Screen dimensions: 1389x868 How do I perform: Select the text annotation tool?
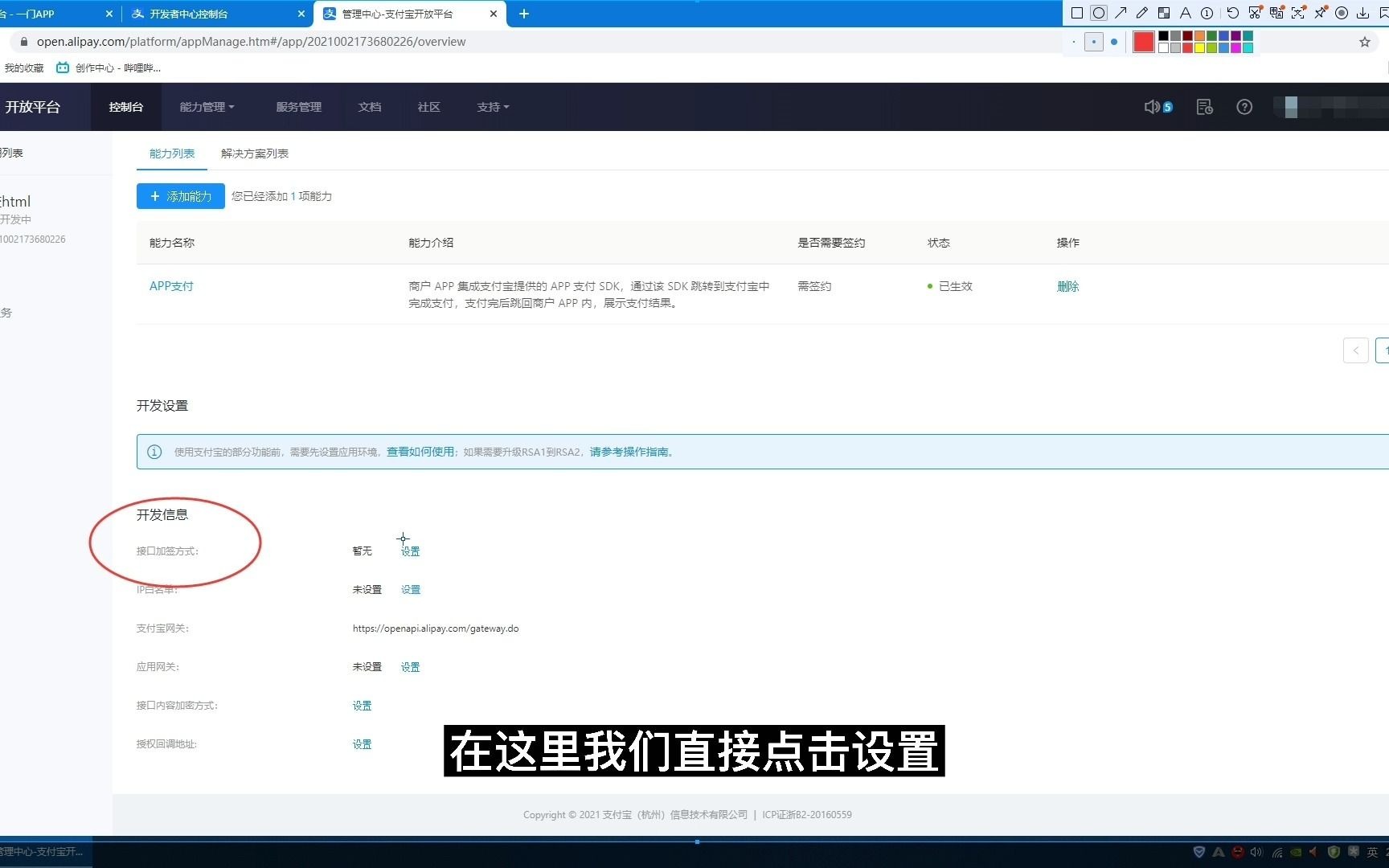click(x=1185, y=13)
